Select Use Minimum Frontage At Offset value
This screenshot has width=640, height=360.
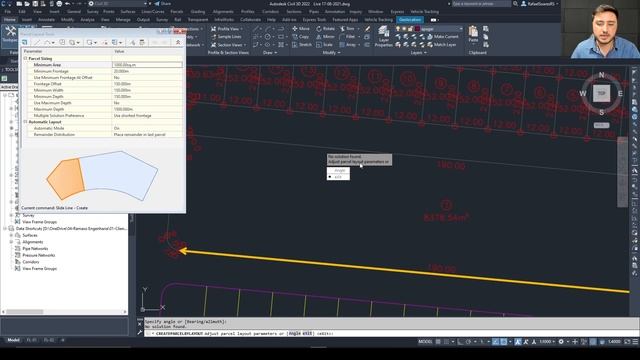148,77
